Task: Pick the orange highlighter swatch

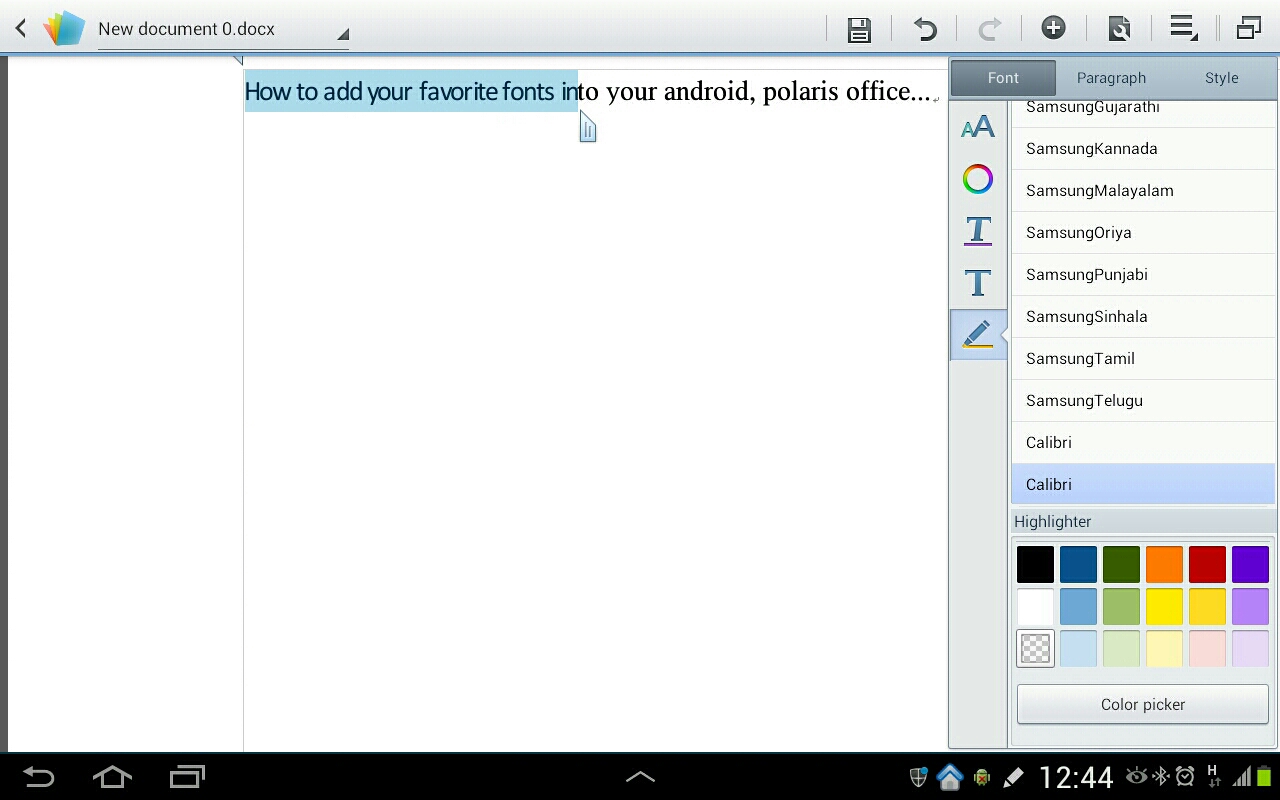Action: [x=1164, y=564]
